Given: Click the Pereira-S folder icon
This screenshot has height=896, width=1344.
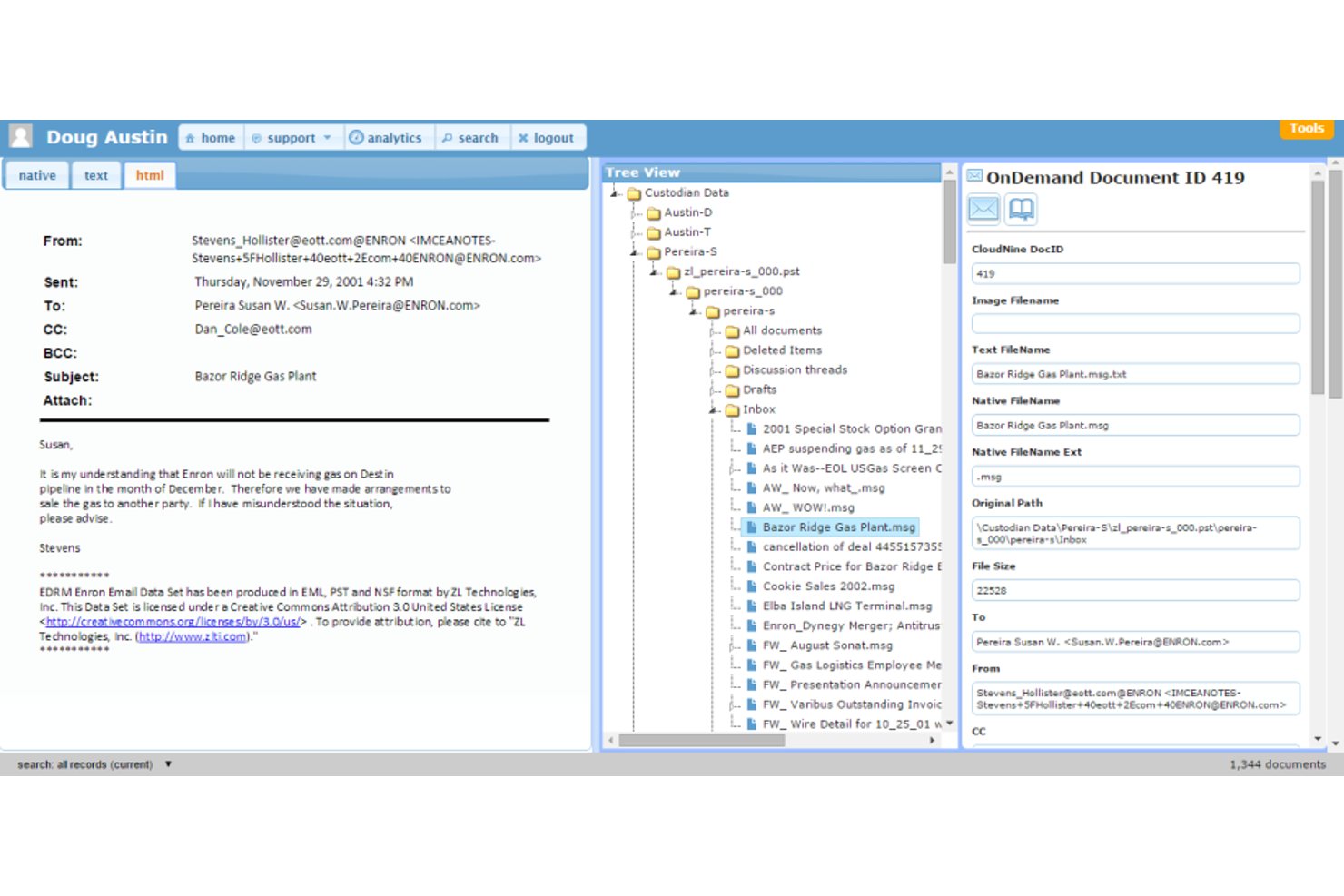Looking at the screenshot, I should click(x=654, y=252).
